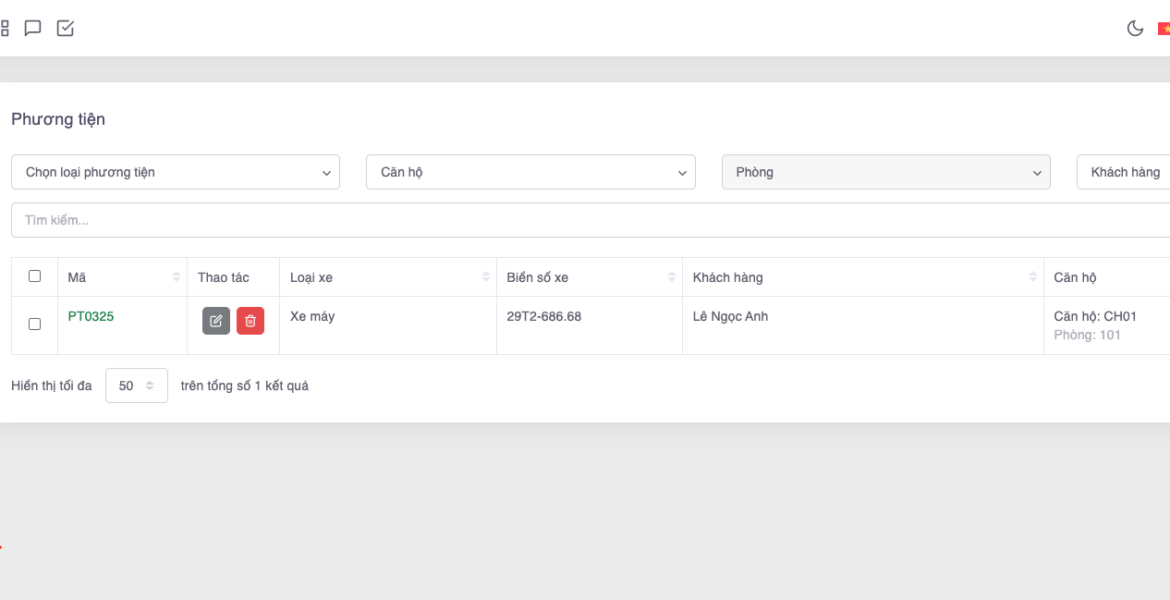Click the Vietnam flag language icon

(x=1164, y=29)
